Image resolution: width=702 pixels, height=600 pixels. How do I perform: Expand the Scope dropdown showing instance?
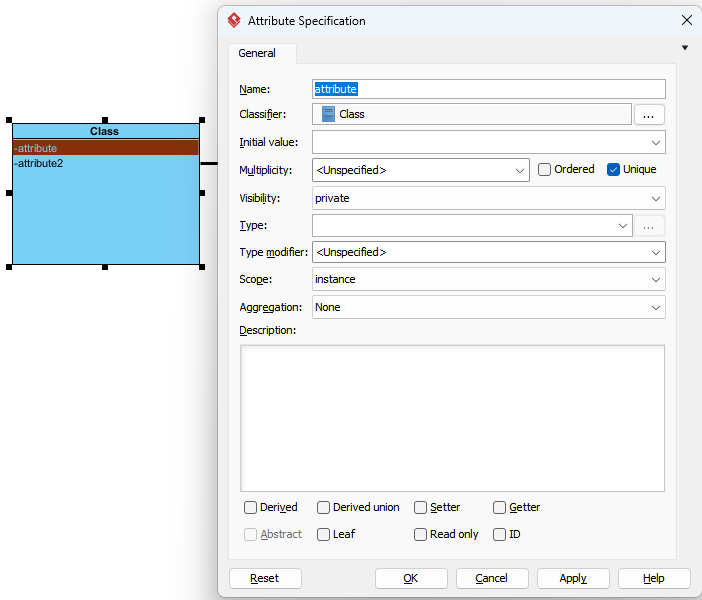pyautogui.click(x=488, y=279)
